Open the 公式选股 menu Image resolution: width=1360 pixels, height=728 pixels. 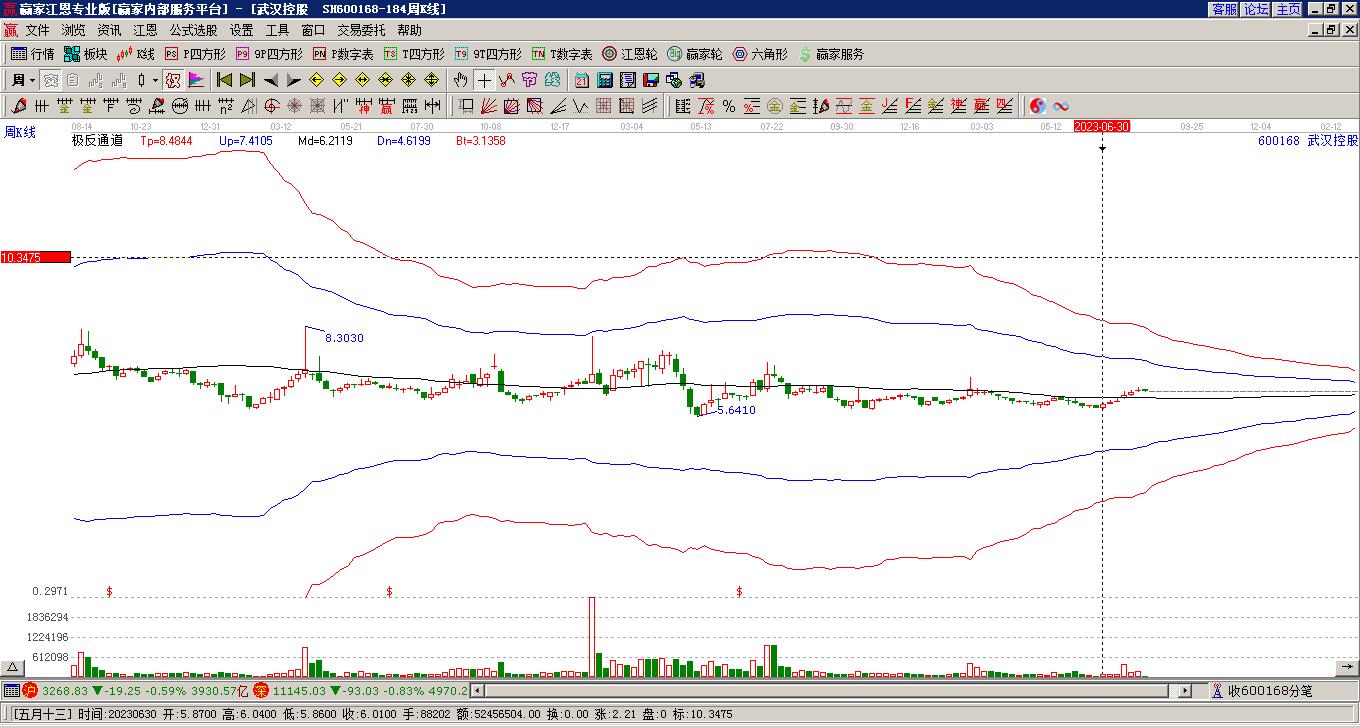click(x=193, y=30)
